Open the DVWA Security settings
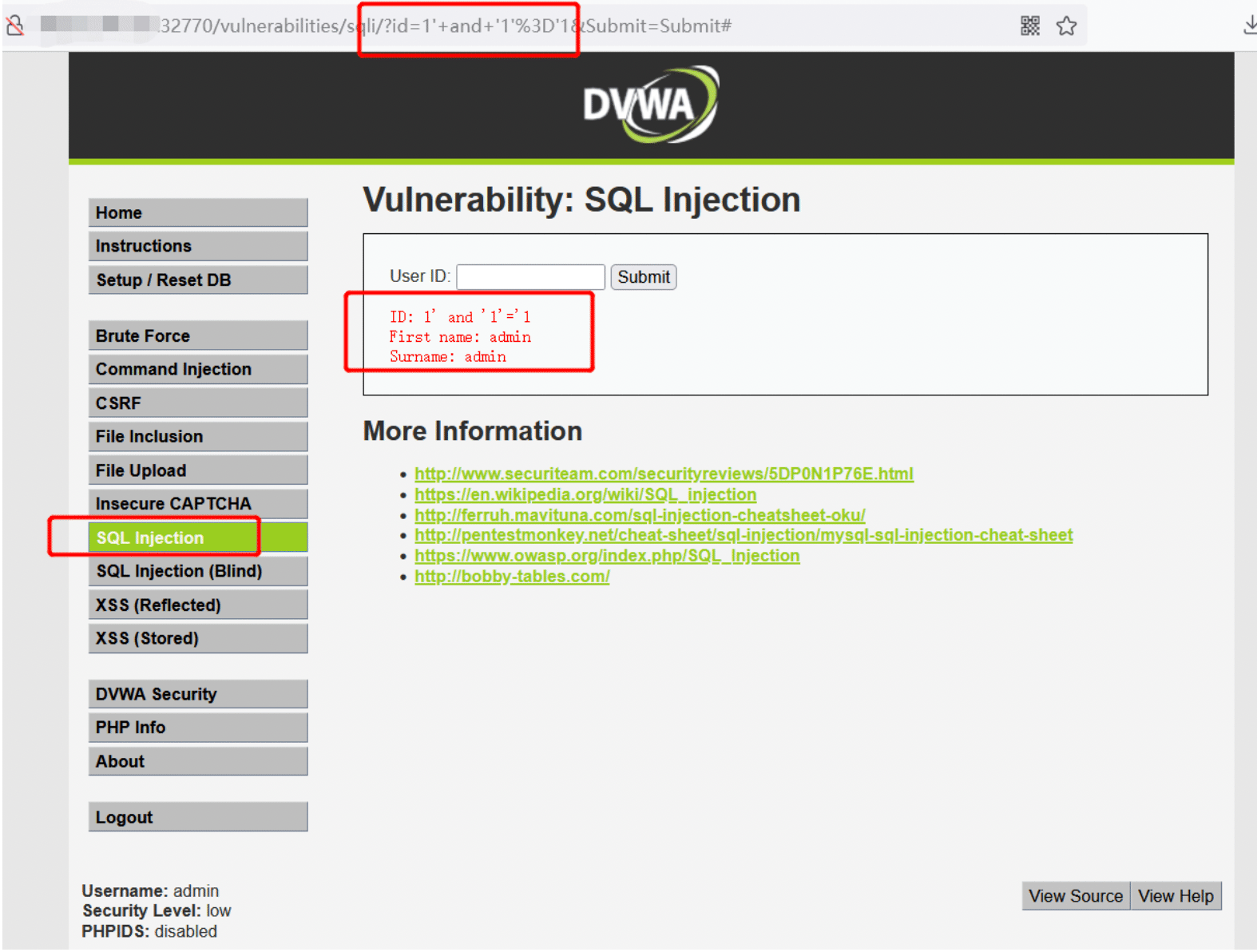 [x=198, y=694]
